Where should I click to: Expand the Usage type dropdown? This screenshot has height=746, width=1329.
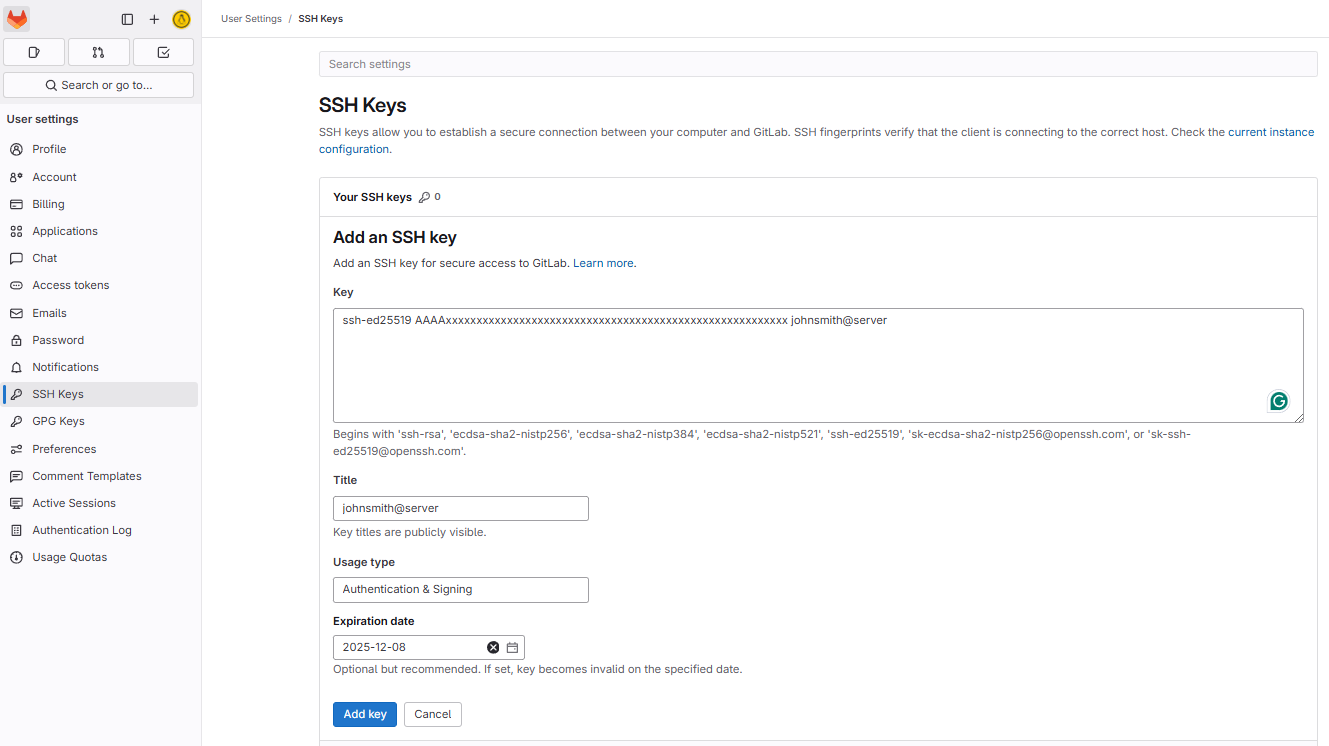460,590
